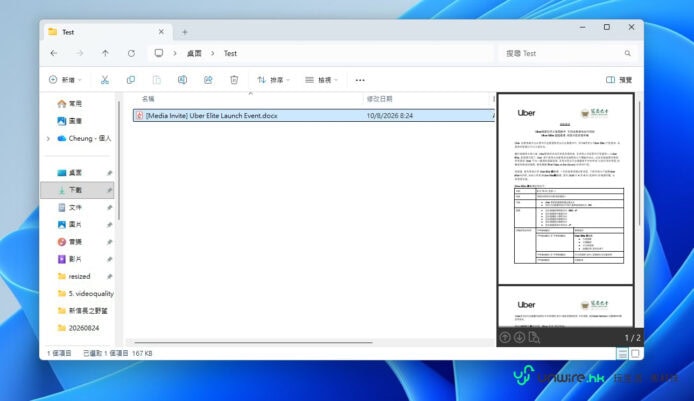
Task: Open the 20260824 folder
Action: click(x=78, y=328)
